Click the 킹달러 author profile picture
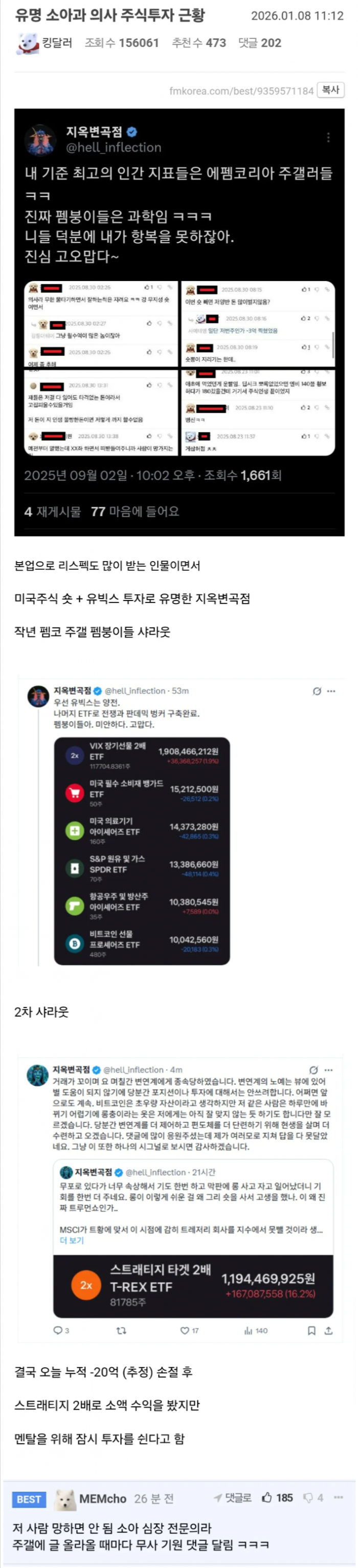Viewport: 358px width, 1568px height. [x=27, y=43]
